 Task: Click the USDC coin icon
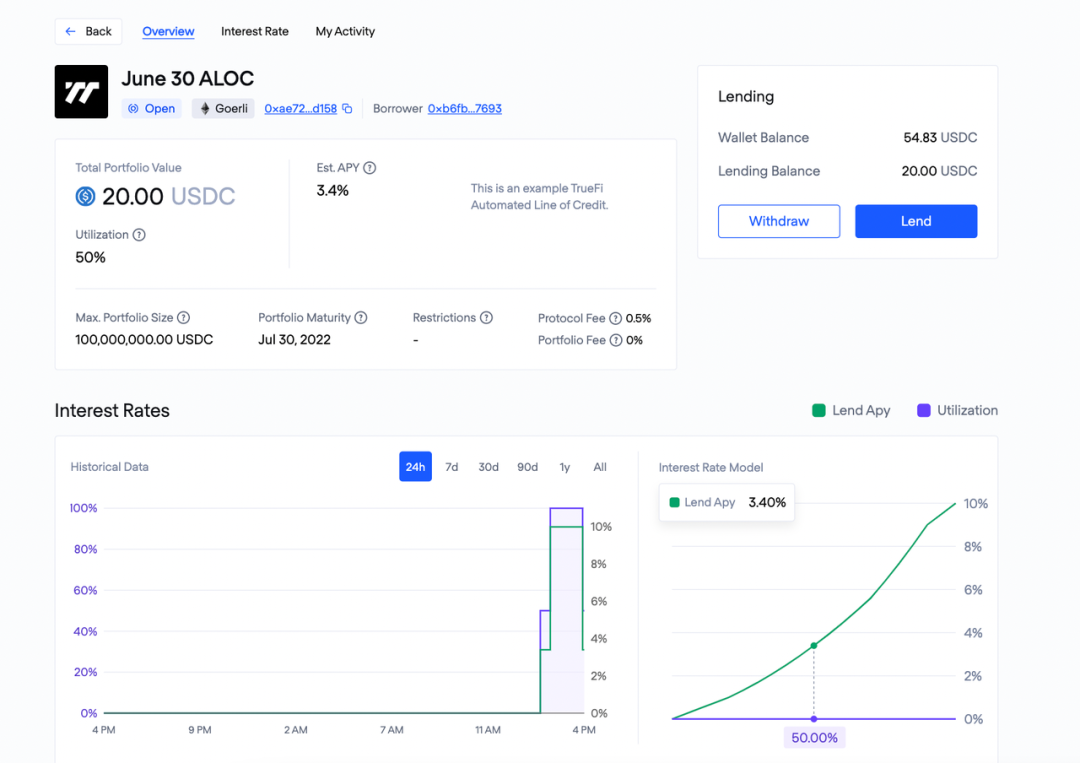click(x=86, y=197)
